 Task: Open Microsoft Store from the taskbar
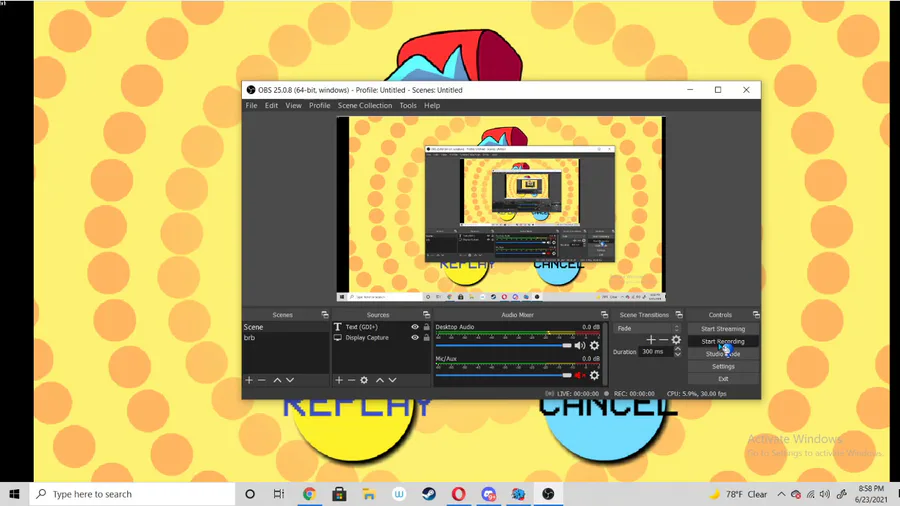(339, 494)
